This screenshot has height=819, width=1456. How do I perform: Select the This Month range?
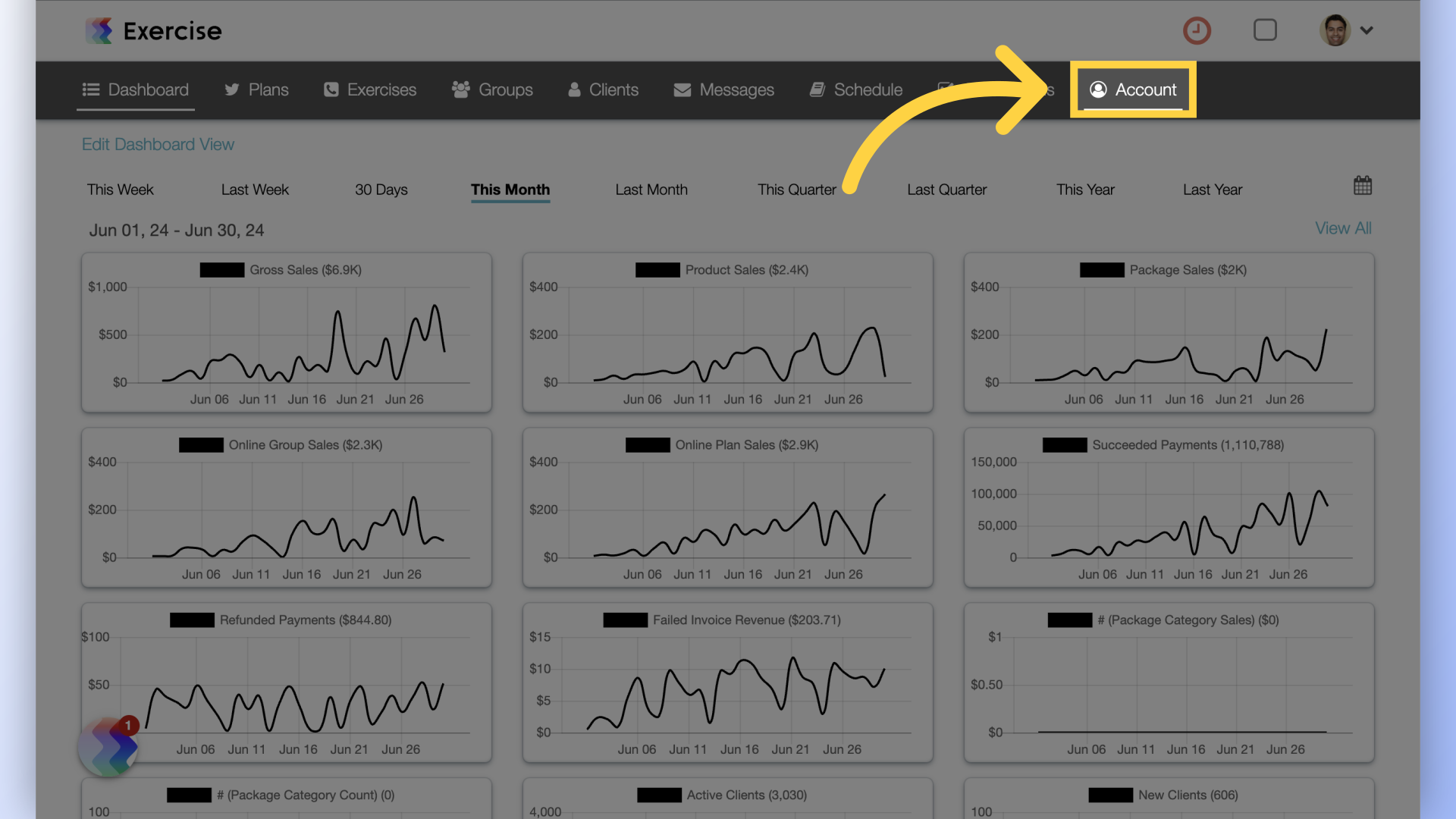tap(510, 190)
